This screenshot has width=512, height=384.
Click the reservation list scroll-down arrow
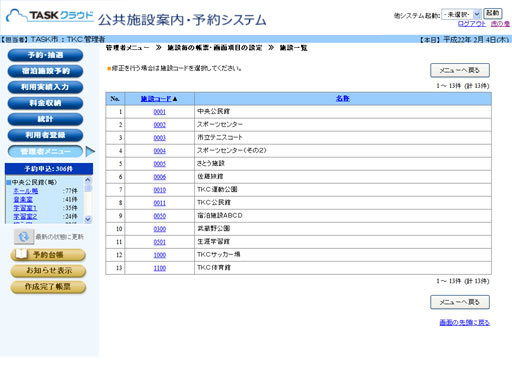(x=88, y=219)
